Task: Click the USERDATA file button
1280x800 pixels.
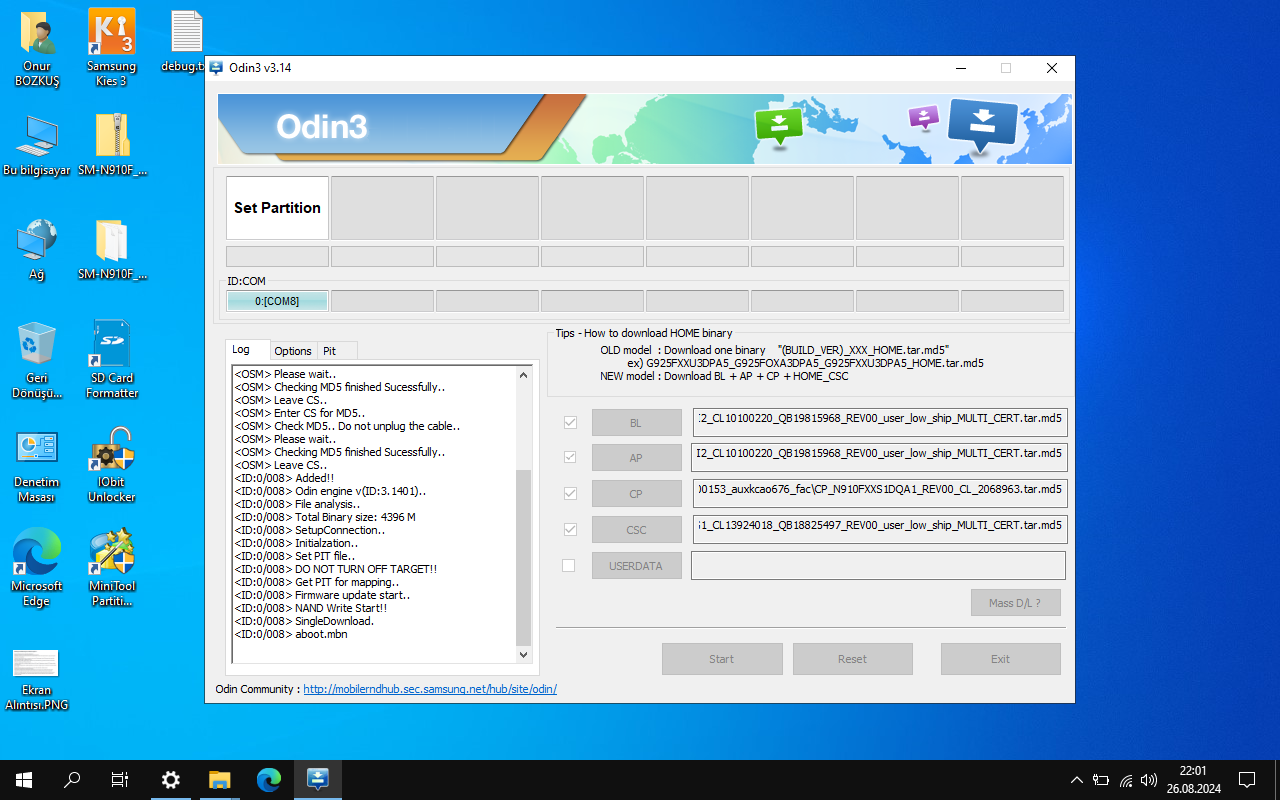Action: pyautogui.click(x=637, y=566)
